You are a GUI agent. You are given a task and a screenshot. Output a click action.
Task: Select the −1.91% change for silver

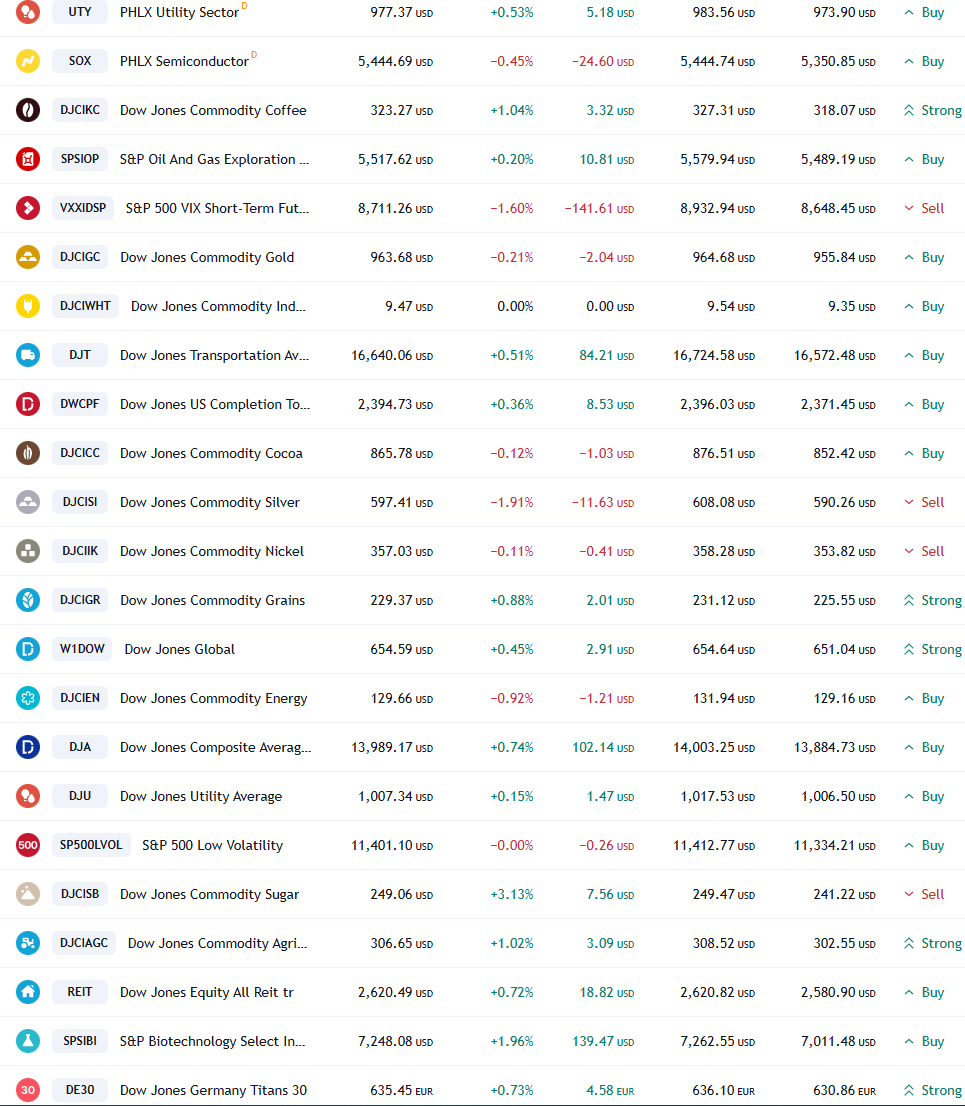pyautogui.click(x=512, y=502)
